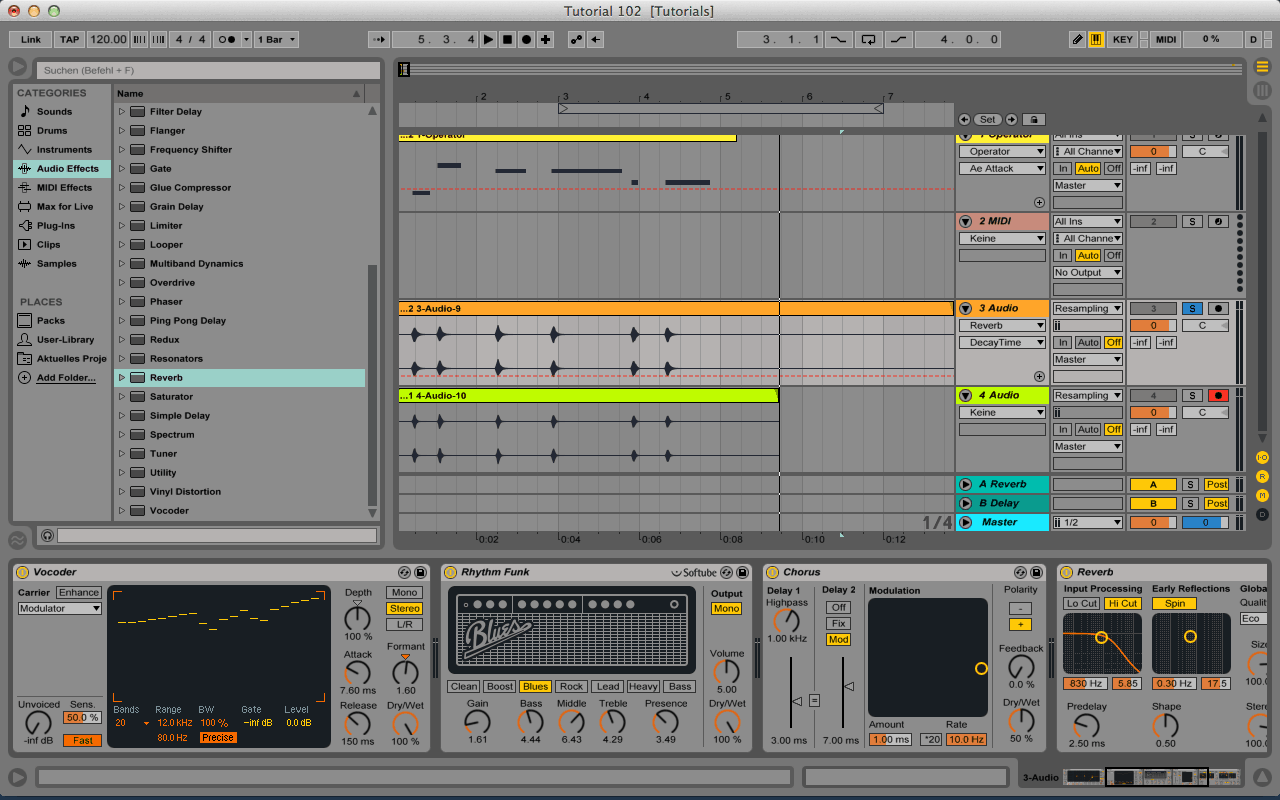The height and width of the screenshot is (800, 1280).
Task: Open the mixer overview icon at top right
Action: pyautogui.click(x=1263, y=90)
